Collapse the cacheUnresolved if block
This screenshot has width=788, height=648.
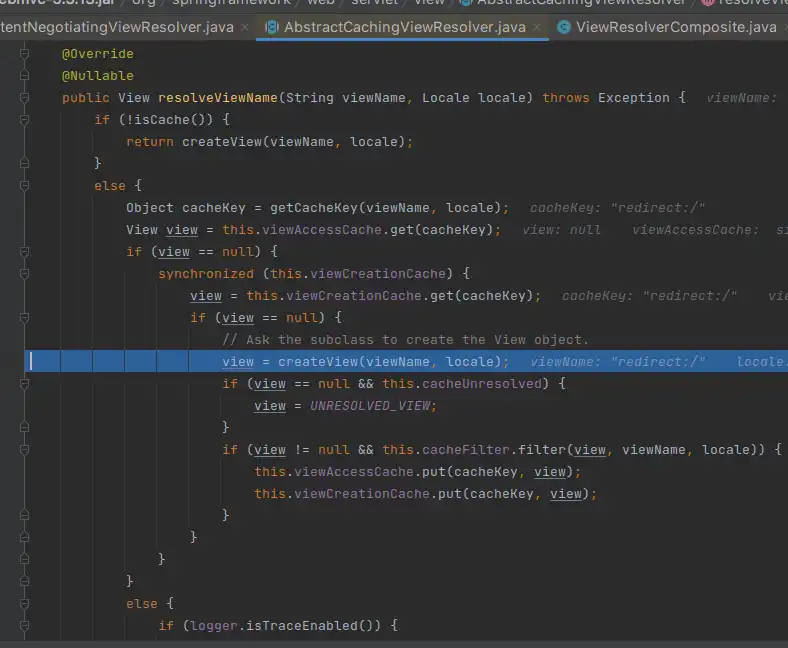[x=24, y=384]
